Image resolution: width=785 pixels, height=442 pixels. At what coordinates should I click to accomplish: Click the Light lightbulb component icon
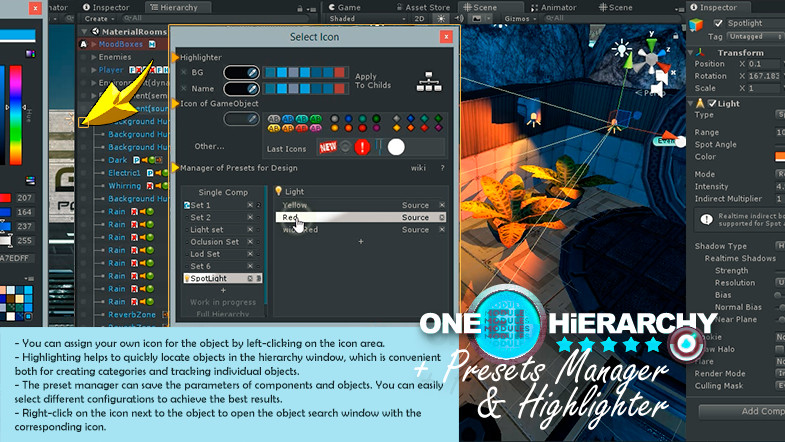[x=278, y=191]
